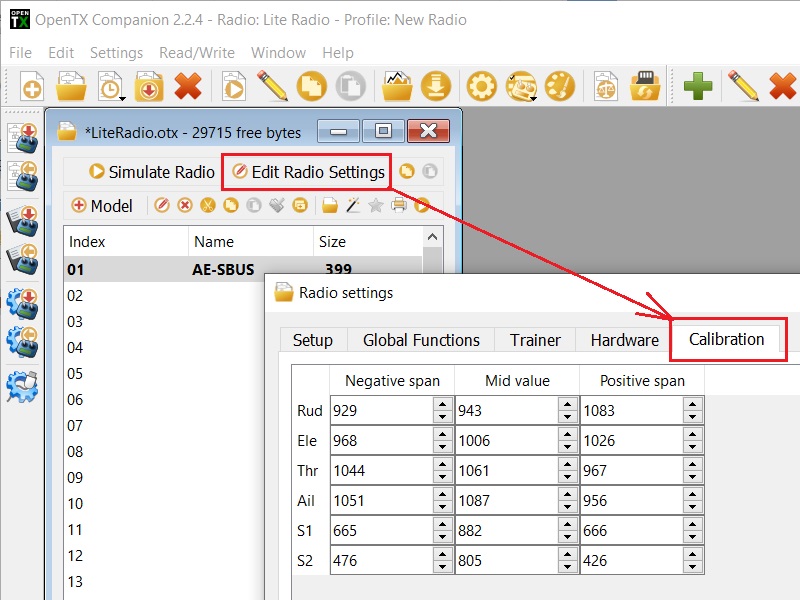Click the magic wand Model Wizard icon
The width and height of the screenshot is (800, 600).
353,205
